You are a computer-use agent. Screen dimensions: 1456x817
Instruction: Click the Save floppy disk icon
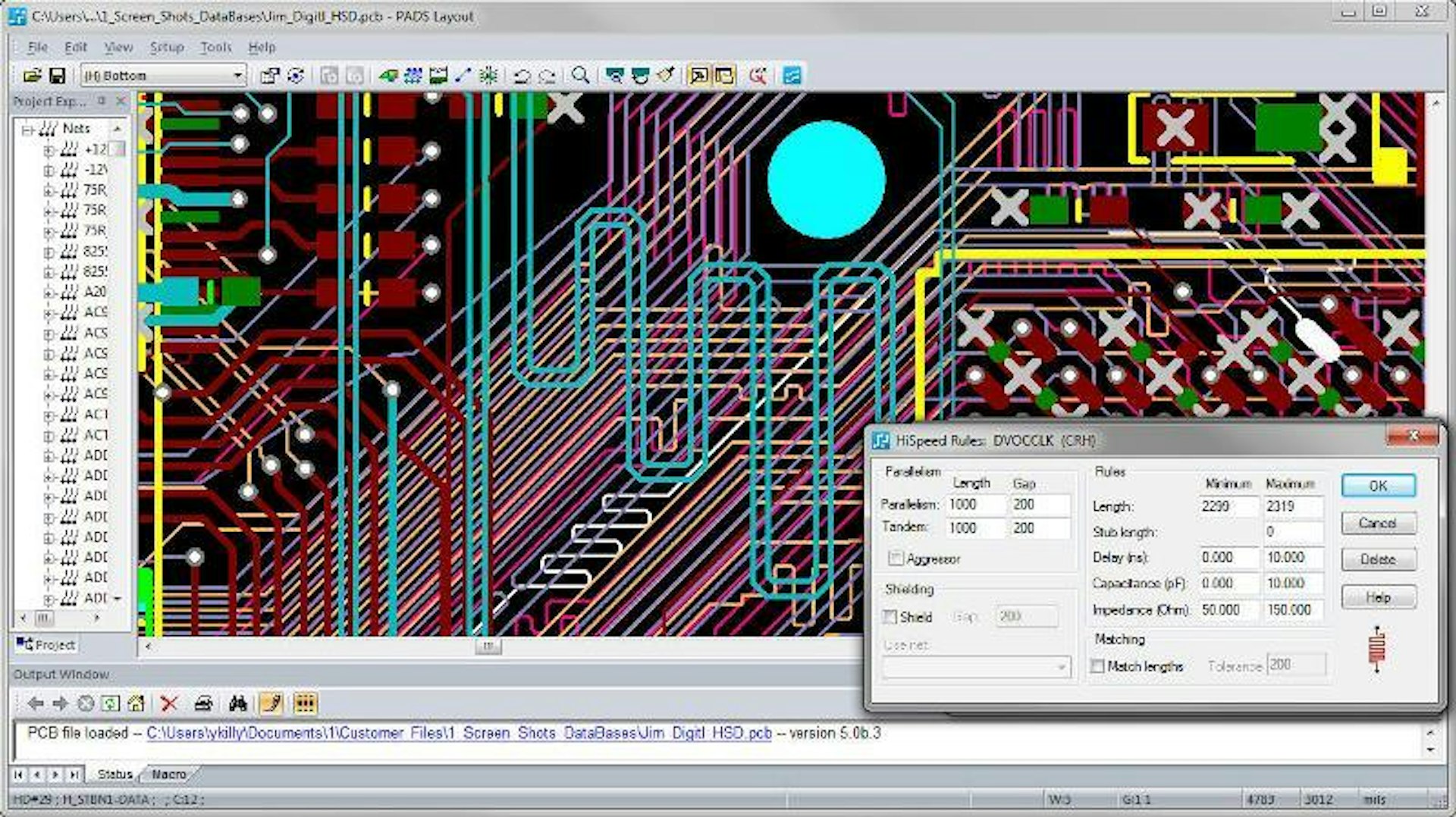[x=57, y=76]
